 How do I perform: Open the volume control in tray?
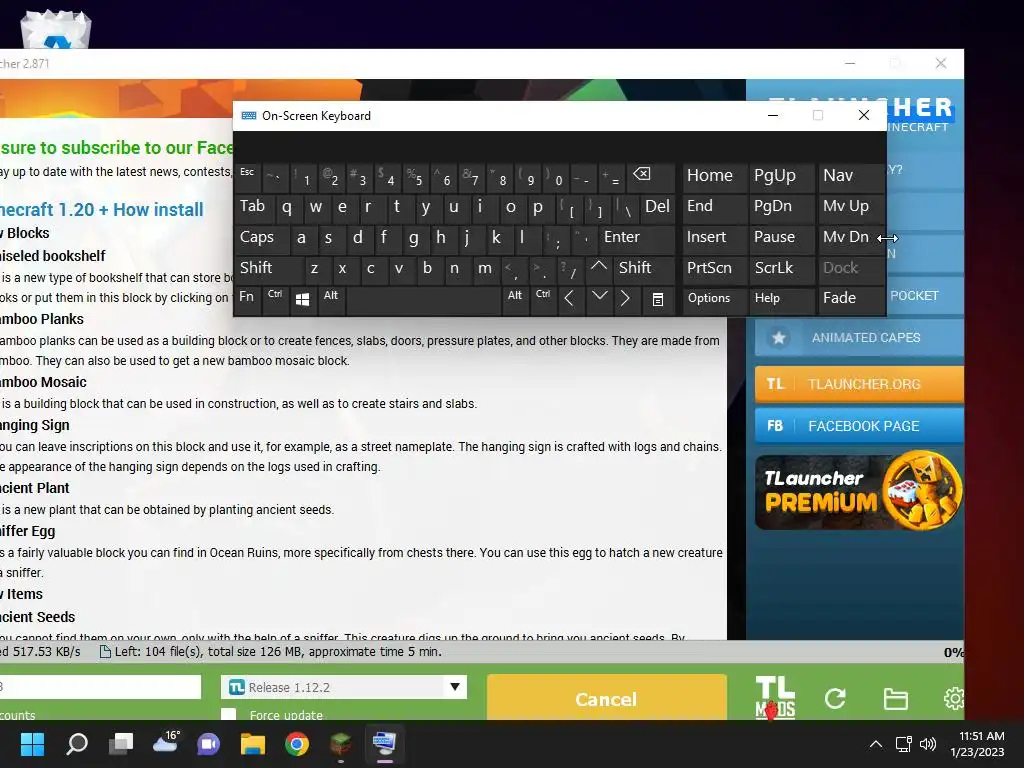tap(927, 744)
